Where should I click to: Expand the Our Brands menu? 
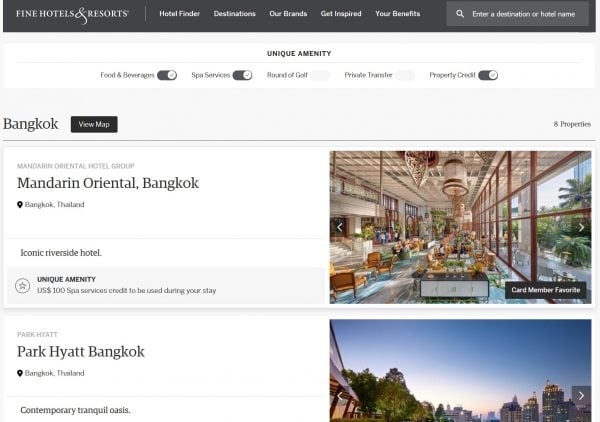click(289, 15)
